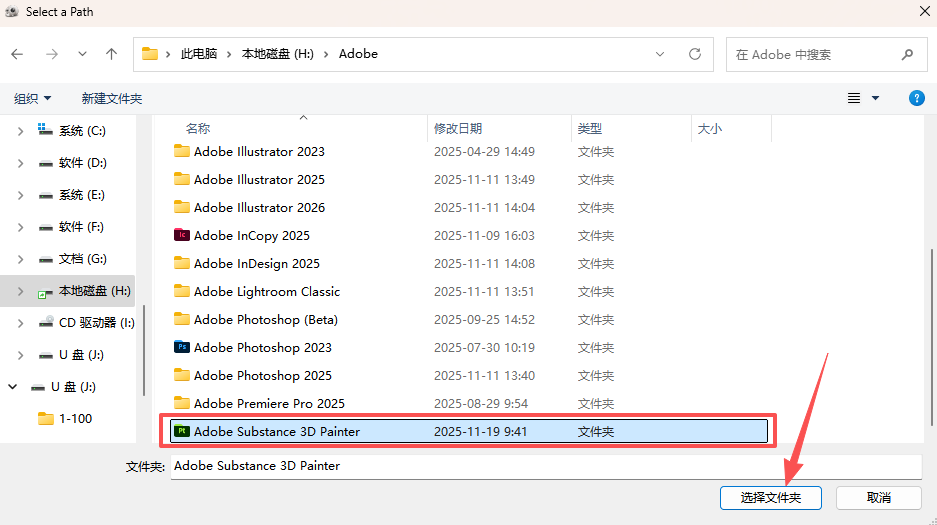
Task: Click the sidebar tree scrollbar
Action: pos(144,350)
